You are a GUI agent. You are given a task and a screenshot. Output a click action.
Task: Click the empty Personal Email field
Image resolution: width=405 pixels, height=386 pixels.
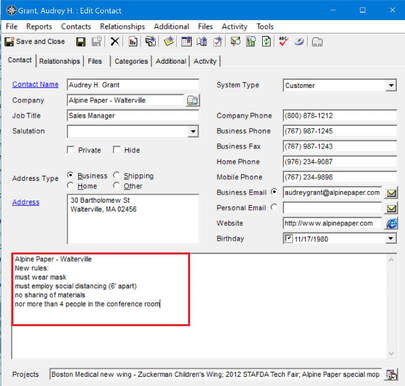(x=332, y=208)
